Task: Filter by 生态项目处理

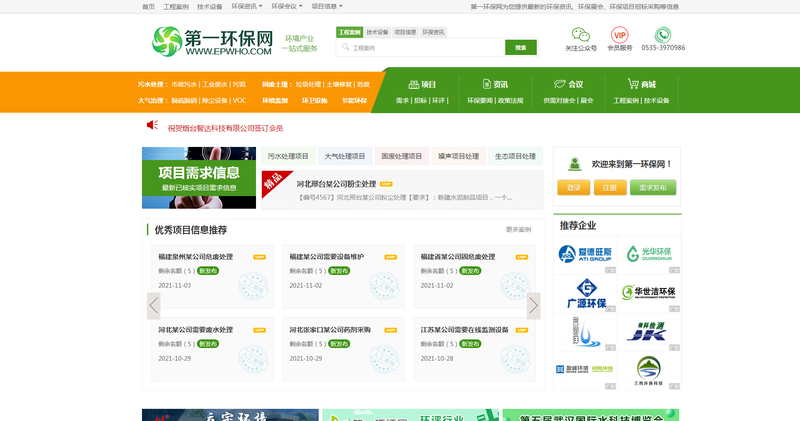Action: click(x=515, y=156)
